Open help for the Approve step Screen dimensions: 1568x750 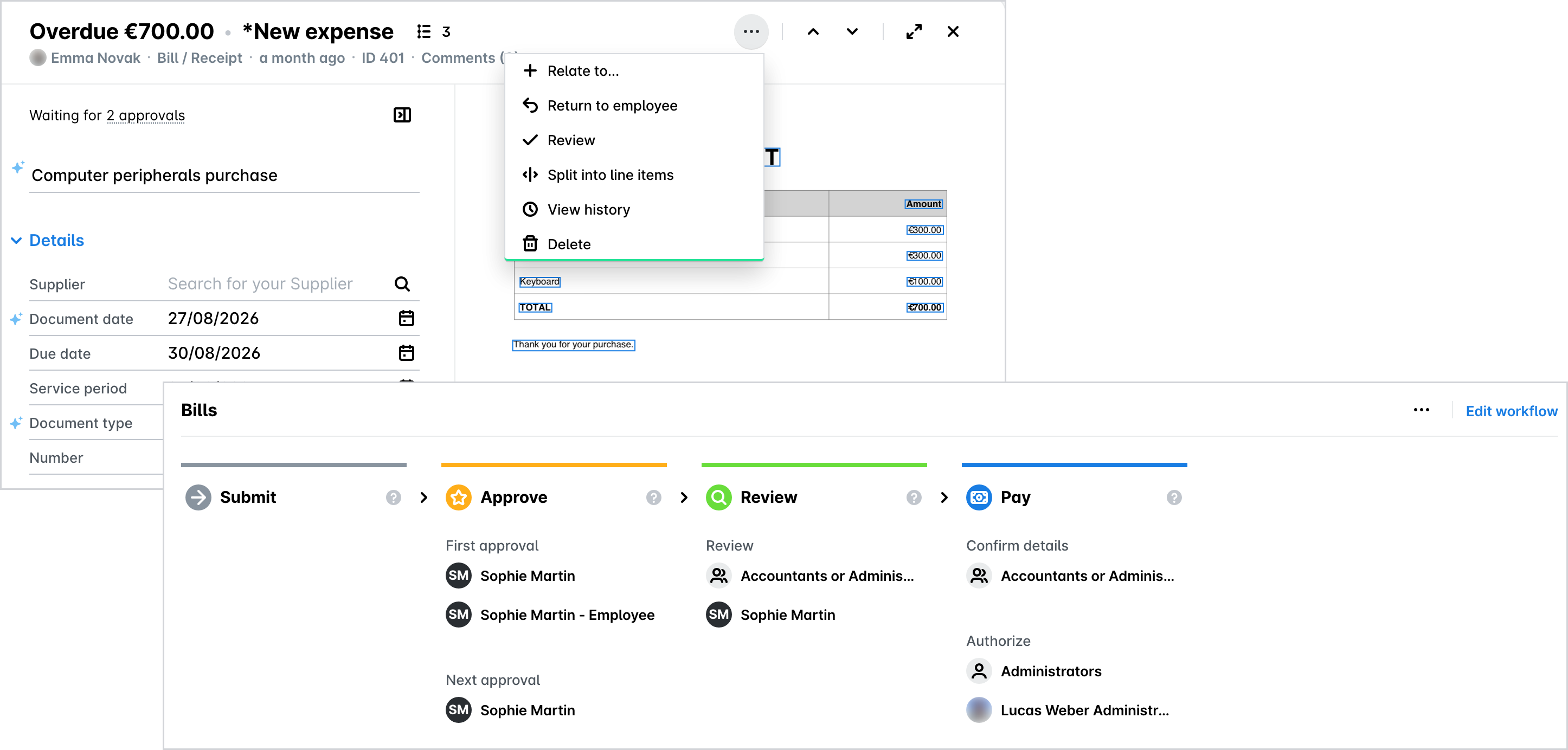[x=654, y=497]
